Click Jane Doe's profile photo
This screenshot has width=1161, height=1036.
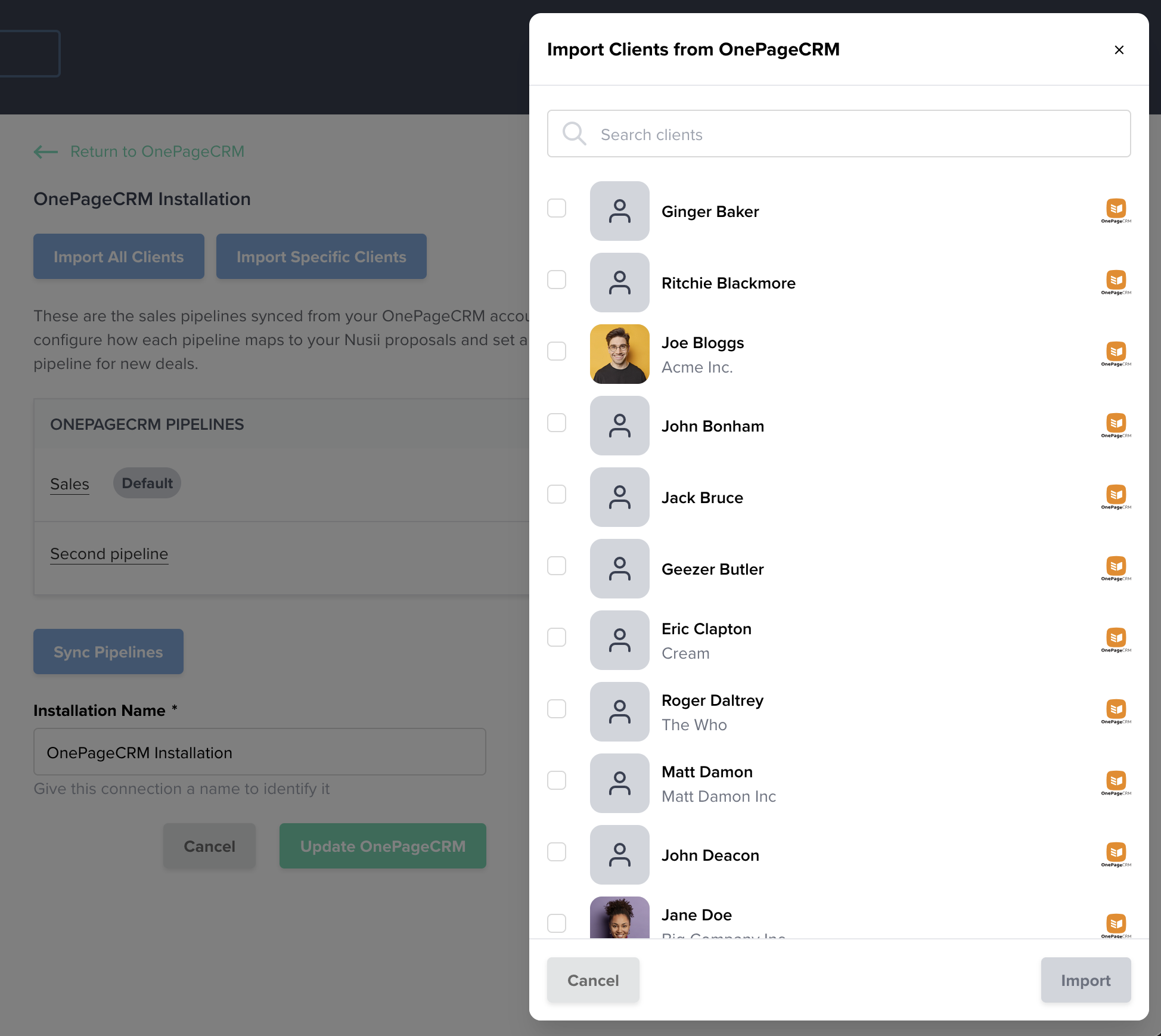click(x=619, y=921)
